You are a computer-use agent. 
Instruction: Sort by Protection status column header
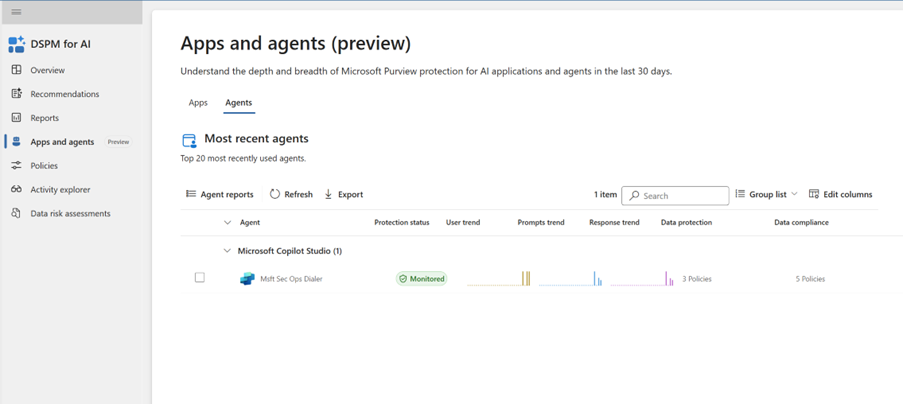(x=402, y=223)
